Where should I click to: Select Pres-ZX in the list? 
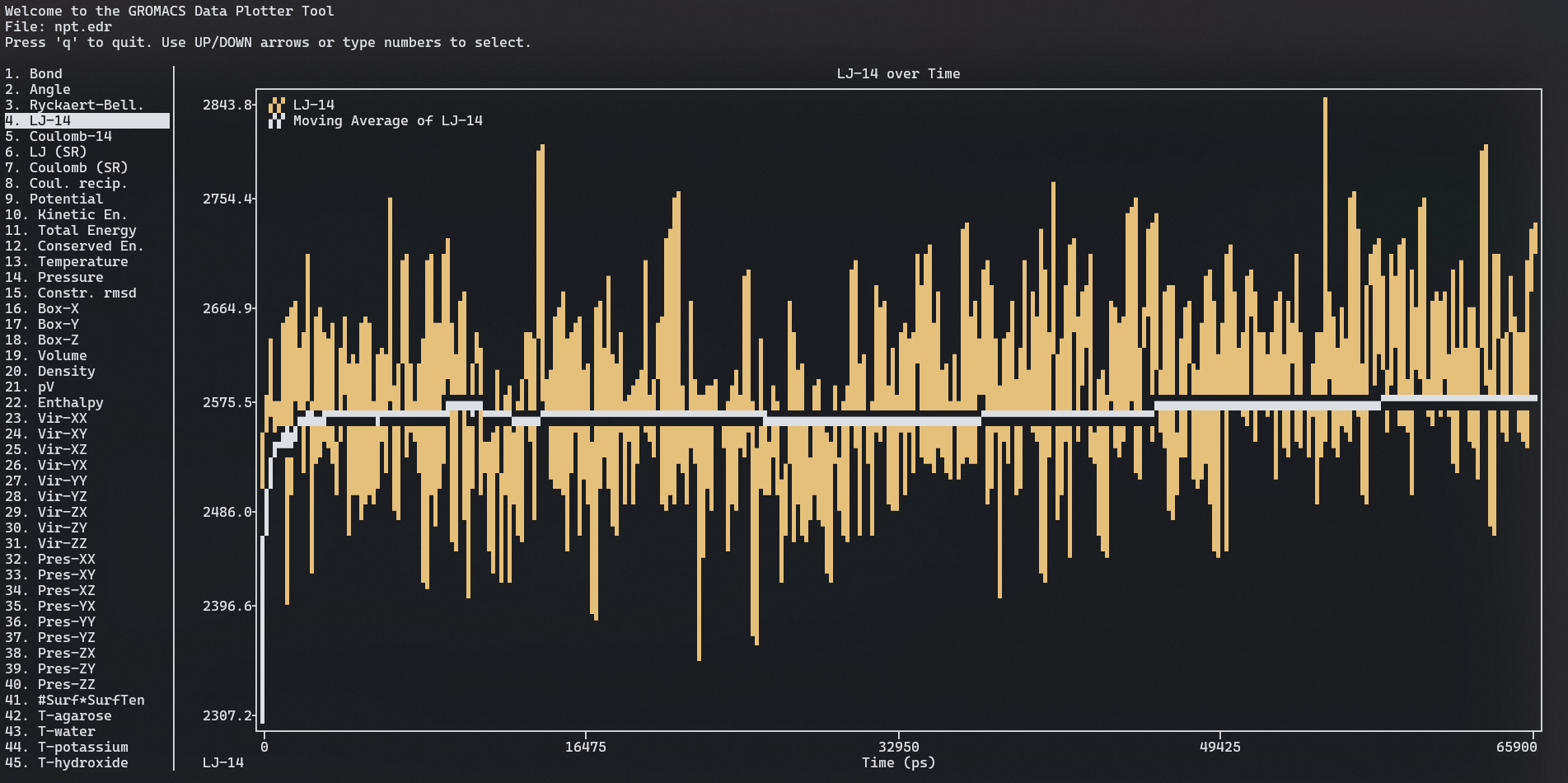point(50,653)
